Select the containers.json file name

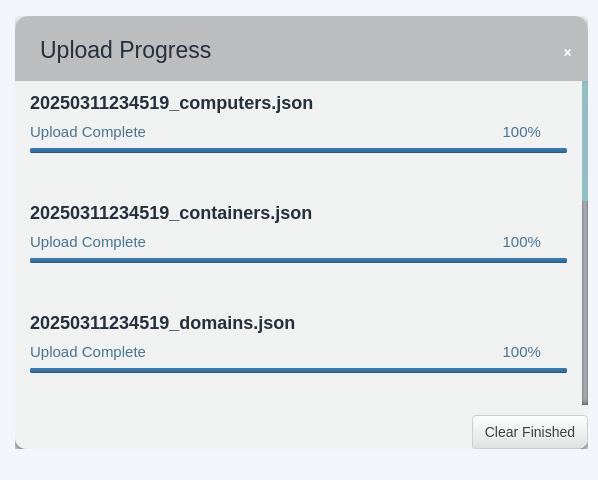point(171,213)
